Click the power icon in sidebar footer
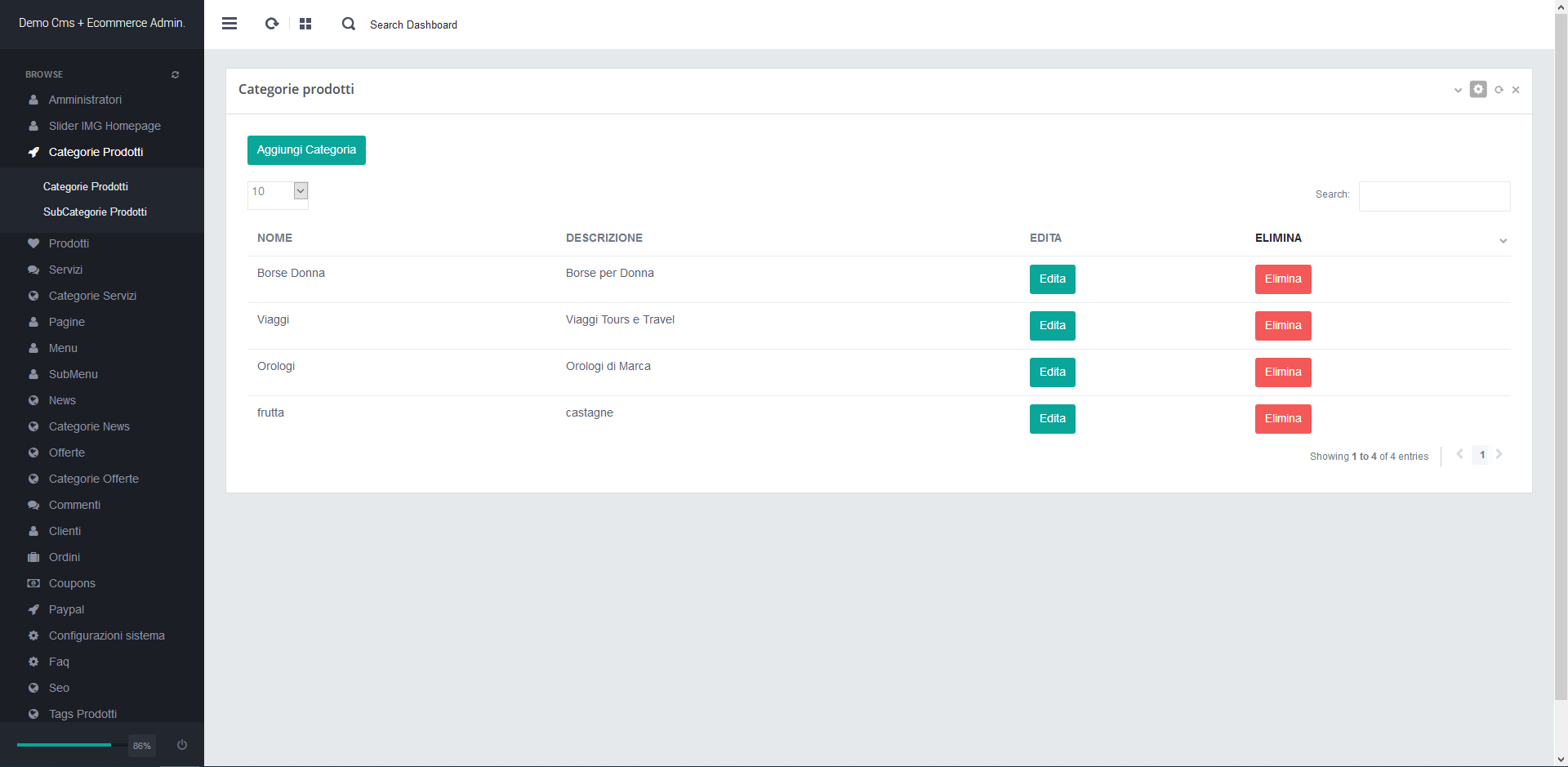Image resolution: width=1568 pixels, height=767 pixels. (x=182, y=745)
